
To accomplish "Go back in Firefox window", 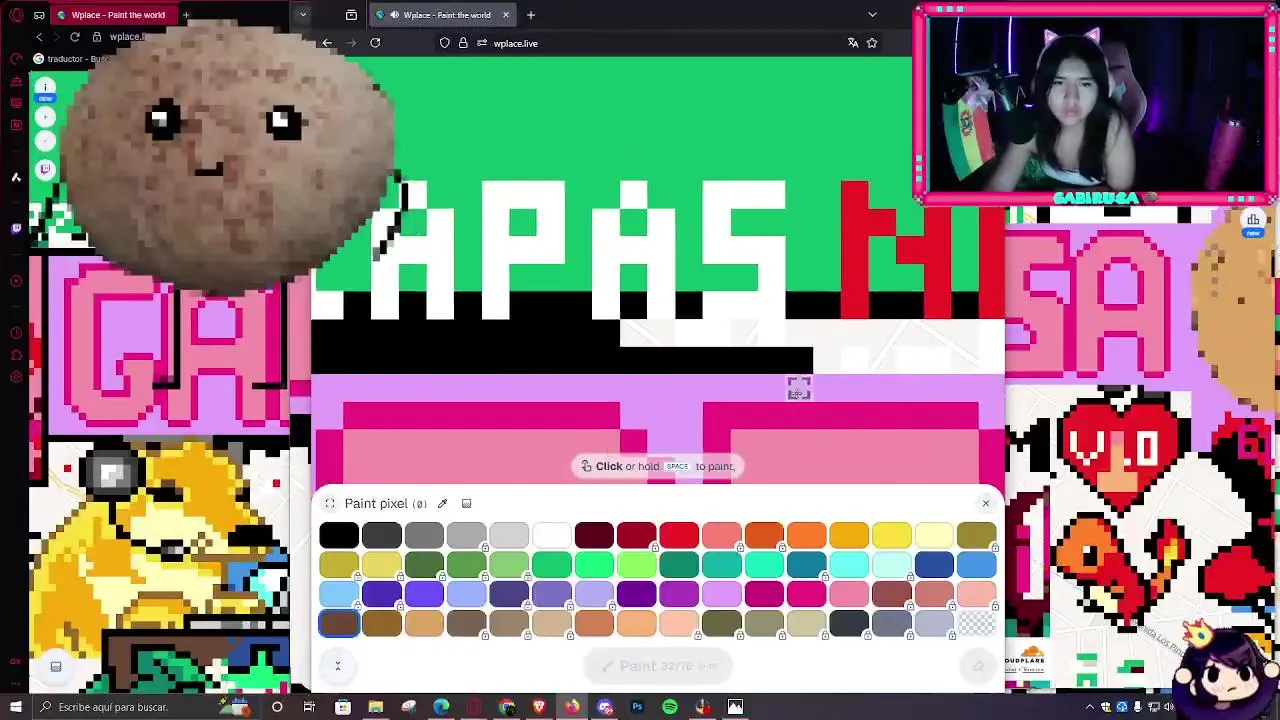I will [x=327, y=43].
